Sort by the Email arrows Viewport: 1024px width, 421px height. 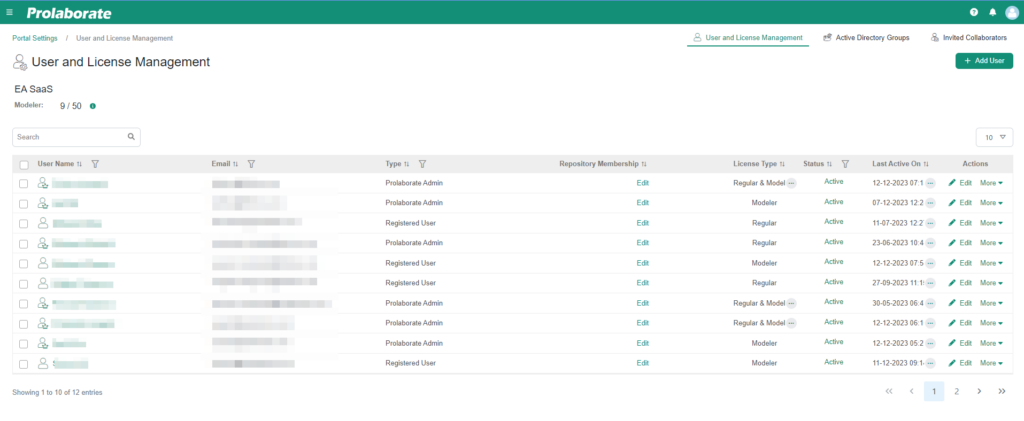pyautogui.click(x=236, y=164)
